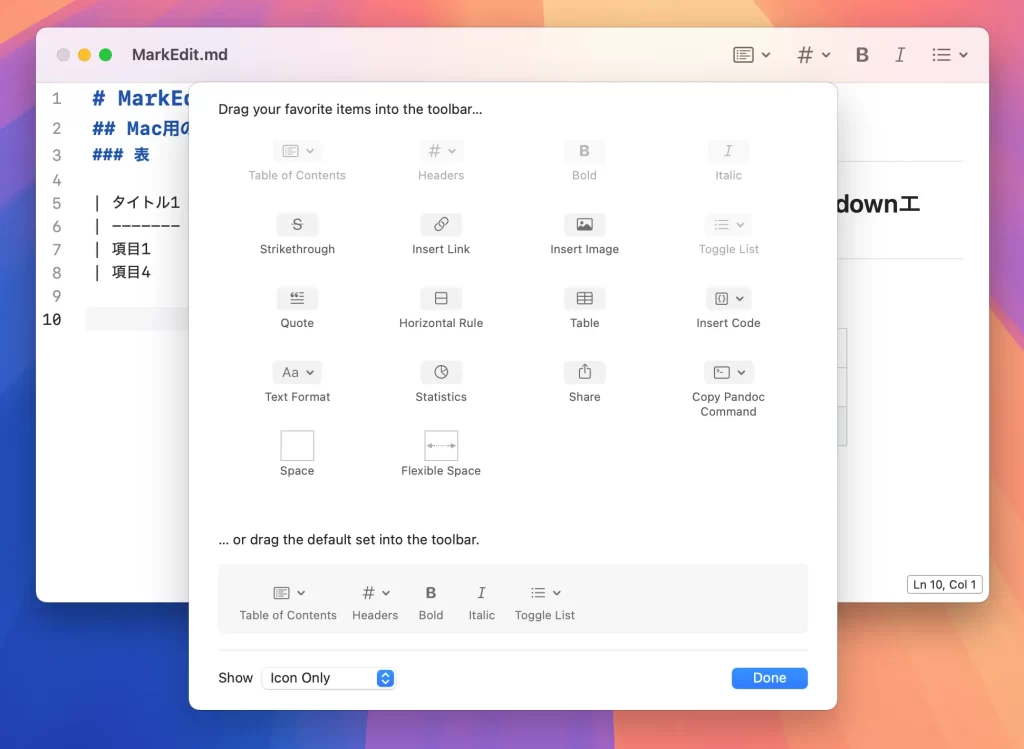Select the Insert Link icon
The height and width of the screenshot is (749, 1024).
pos(441,225)
